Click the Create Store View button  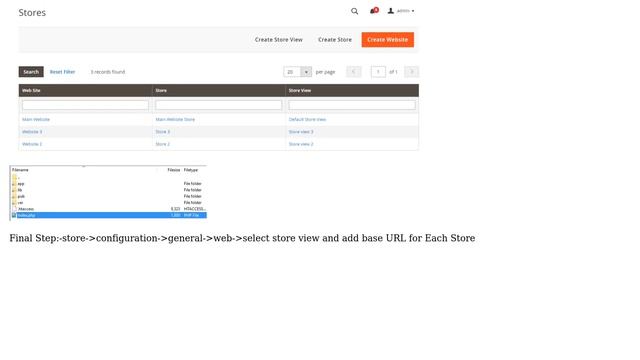coord(278,40)
